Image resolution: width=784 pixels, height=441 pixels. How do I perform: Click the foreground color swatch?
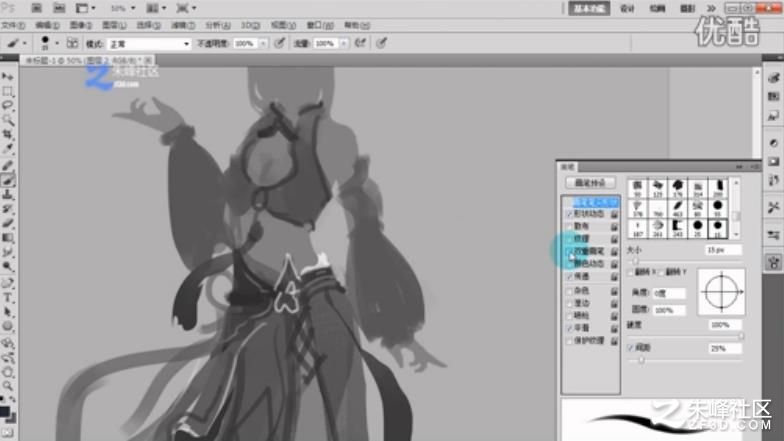[x=4, y=411]
